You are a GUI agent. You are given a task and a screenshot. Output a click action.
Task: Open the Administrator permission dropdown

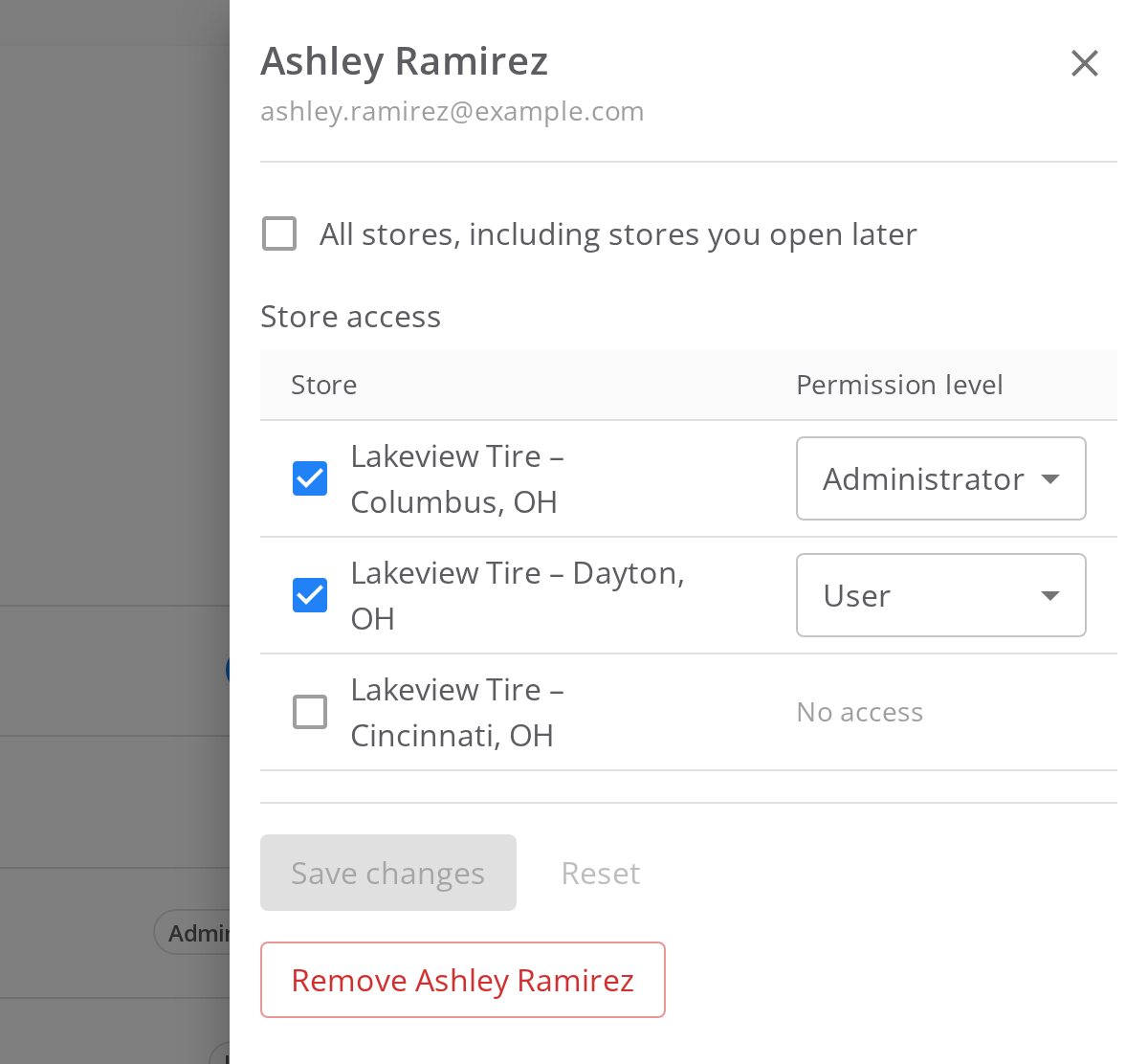click(941, 478)
